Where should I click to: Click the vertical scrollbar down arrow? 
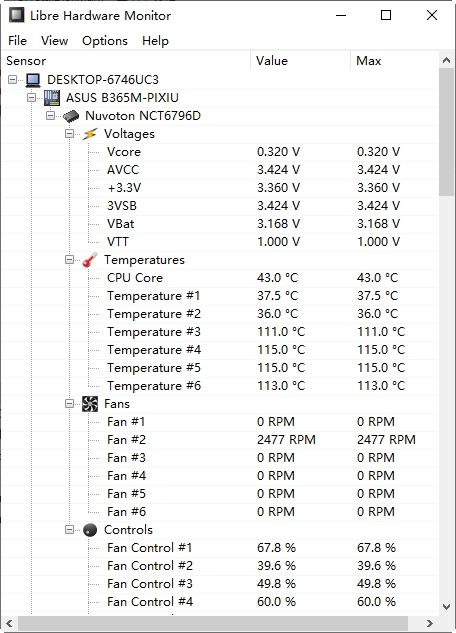tap(446, 607)
